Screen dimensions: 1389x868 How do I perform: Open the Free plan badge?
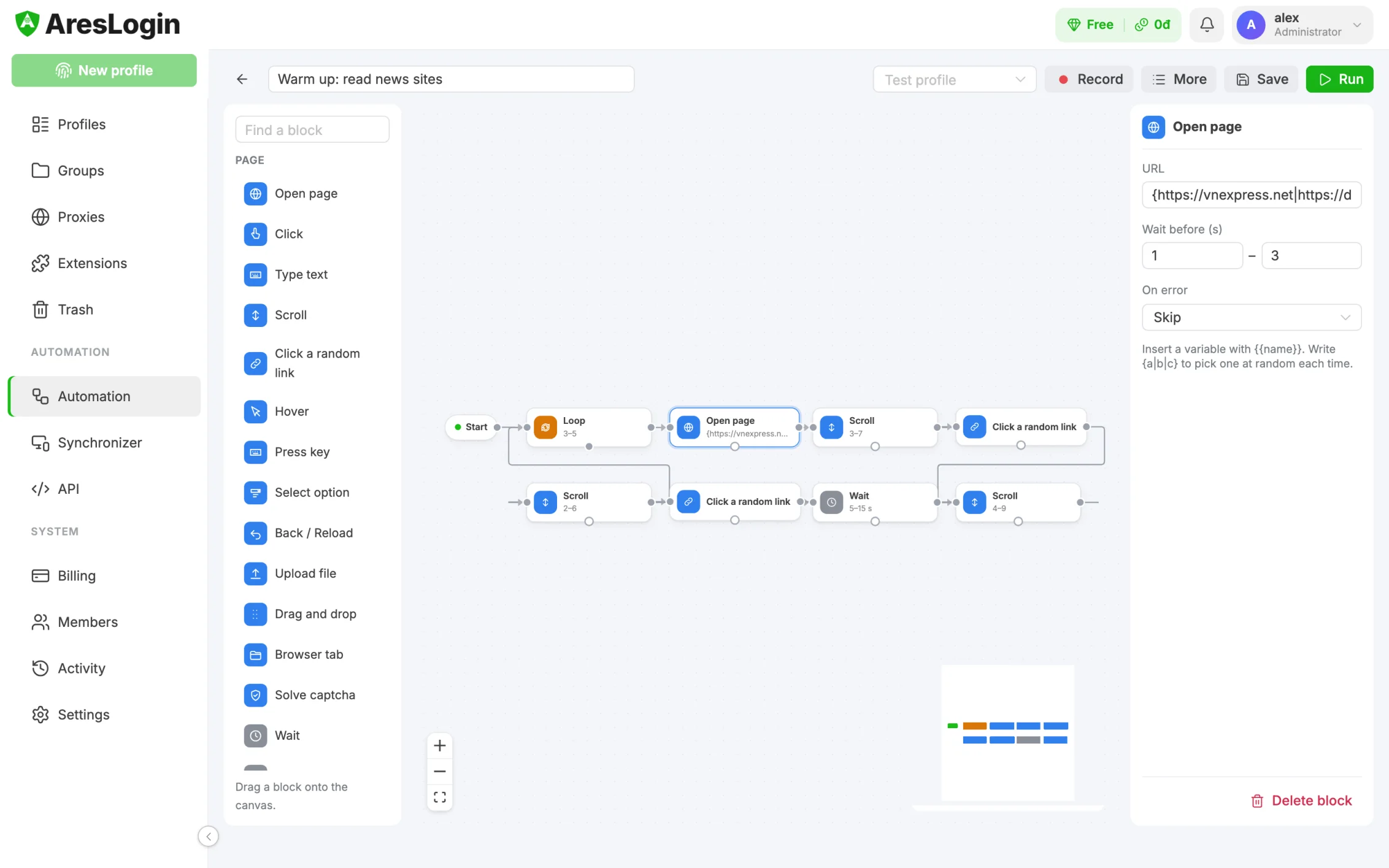point(1091,25)
